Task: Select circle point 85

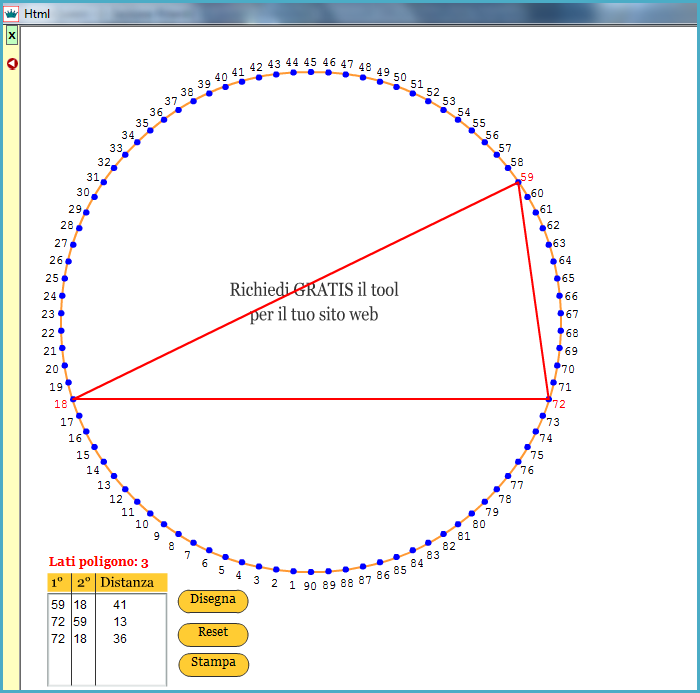Action: click(396, 557)
